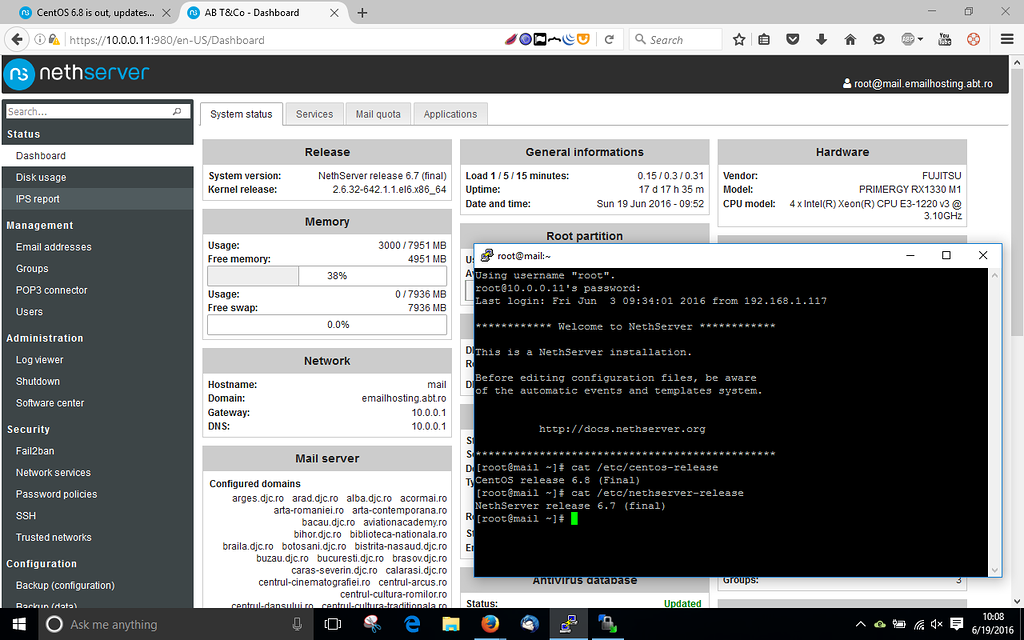Open the Adblock Plus toolbar icon

pos(907,39)
